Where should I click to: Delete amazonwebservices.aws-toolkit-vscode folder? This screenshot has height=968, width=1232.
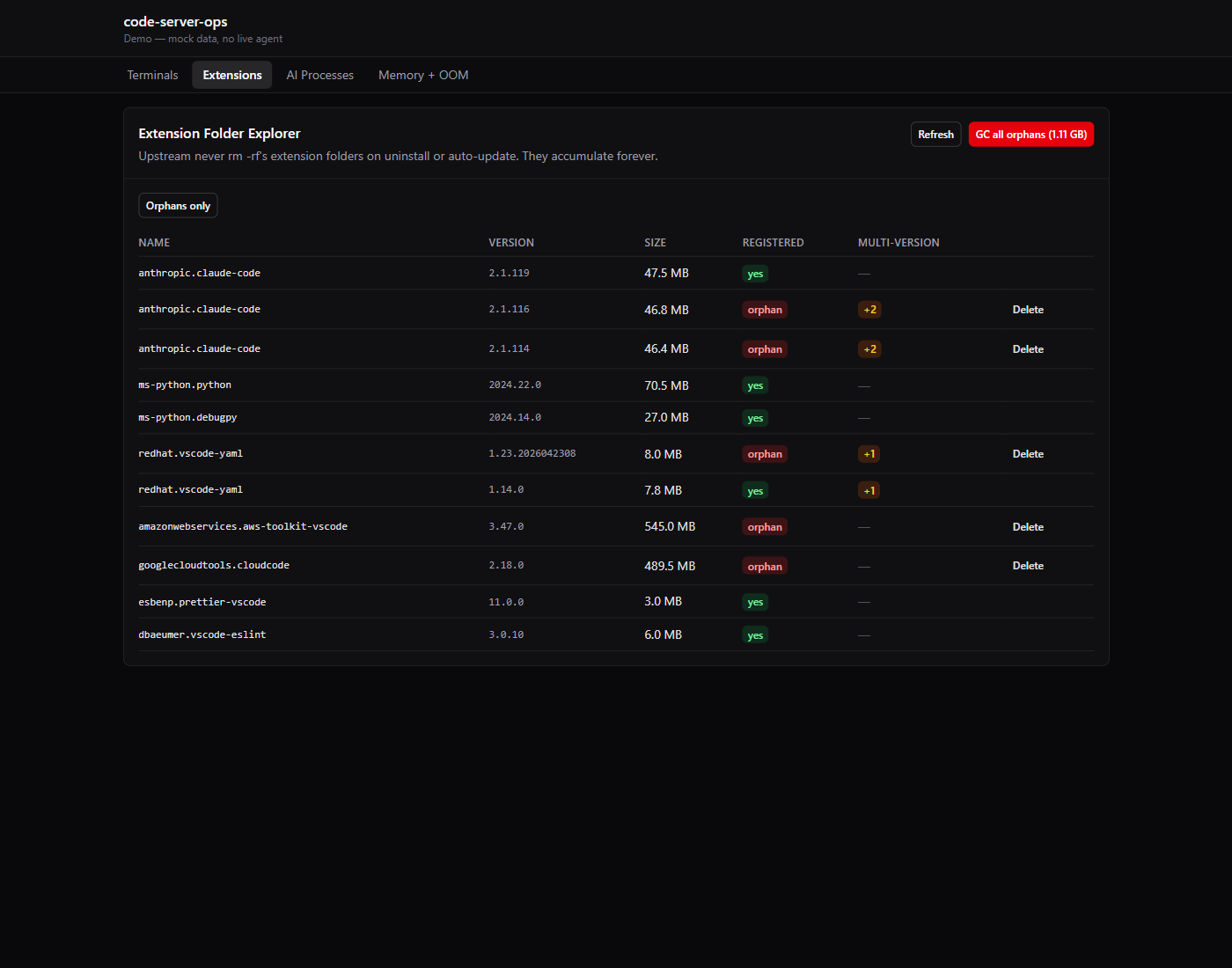coord(1028,527)
